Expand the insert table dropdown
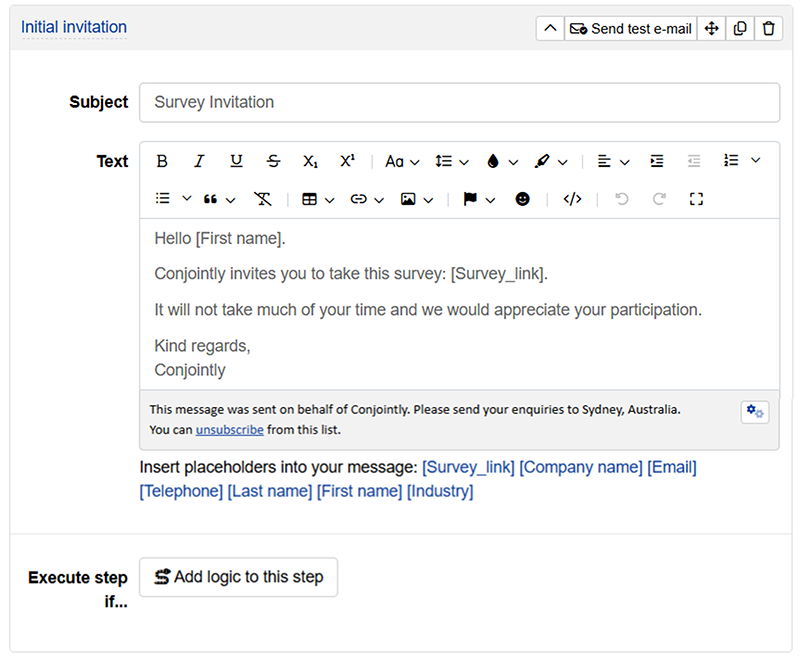Viewport: 800px width, 658px height. coord(318,199)
